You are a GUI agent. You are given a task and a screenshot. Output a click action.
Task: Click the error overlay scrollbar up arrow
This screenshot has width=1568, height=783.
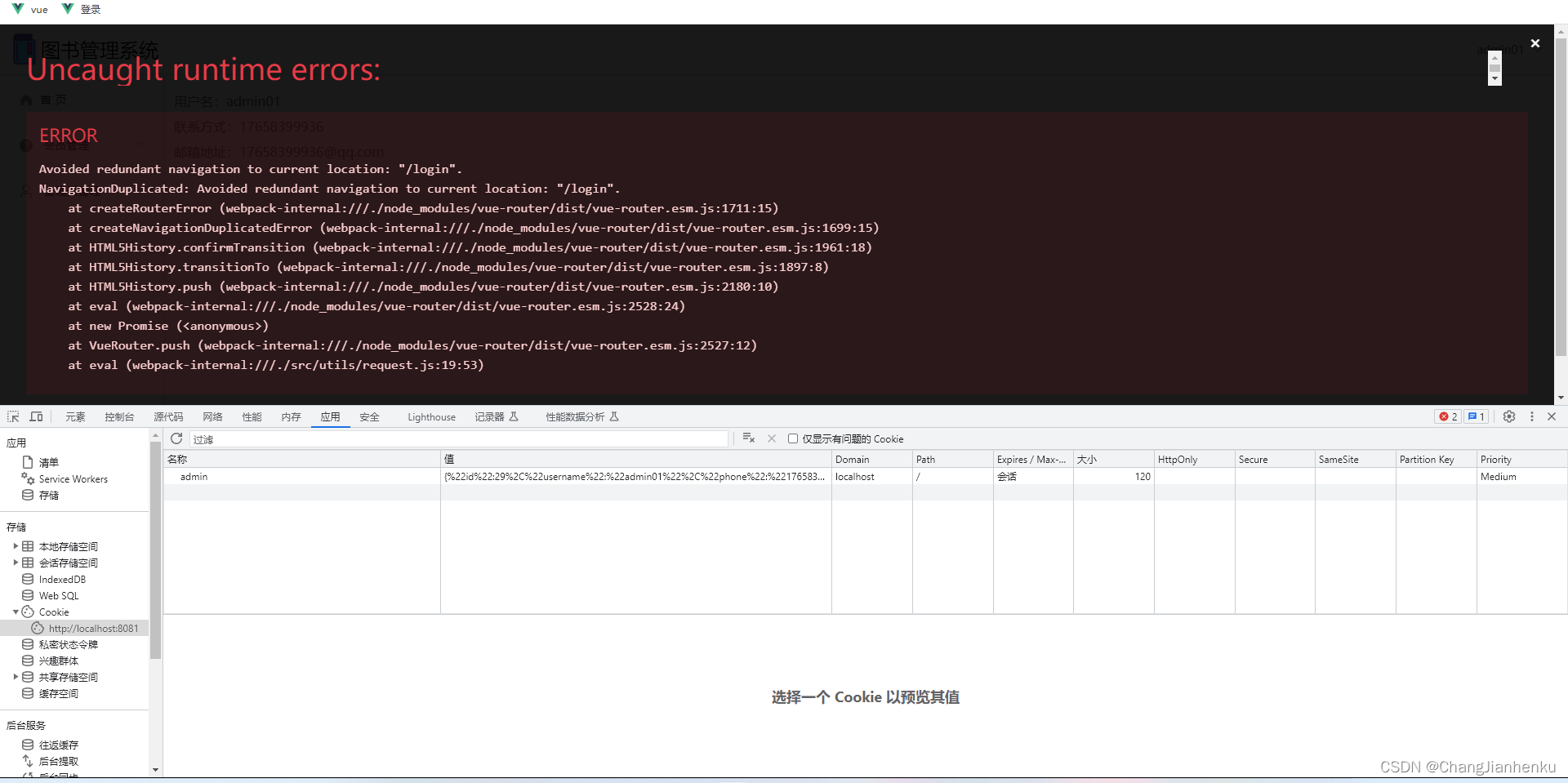(1494, 56)
